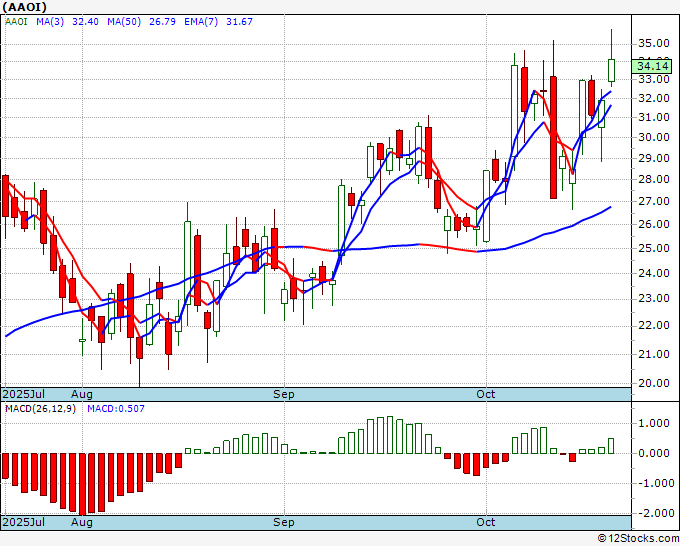Screen dimensions: 680x546
Task: Click the 20.00 price axis label
Action: (x=653, y=383)
